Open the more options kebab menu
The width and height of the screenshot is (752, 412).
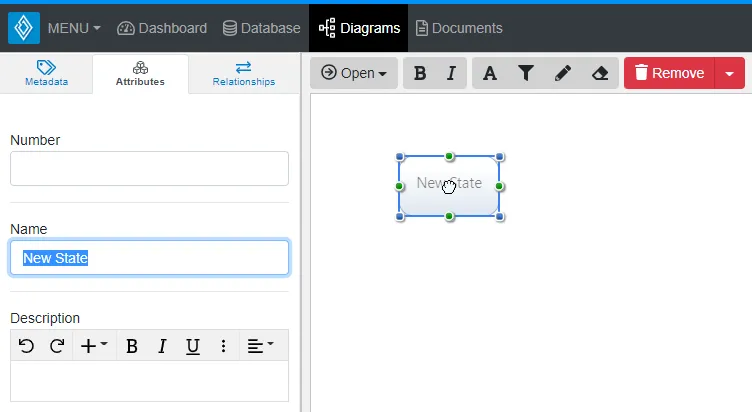[223, 346]
